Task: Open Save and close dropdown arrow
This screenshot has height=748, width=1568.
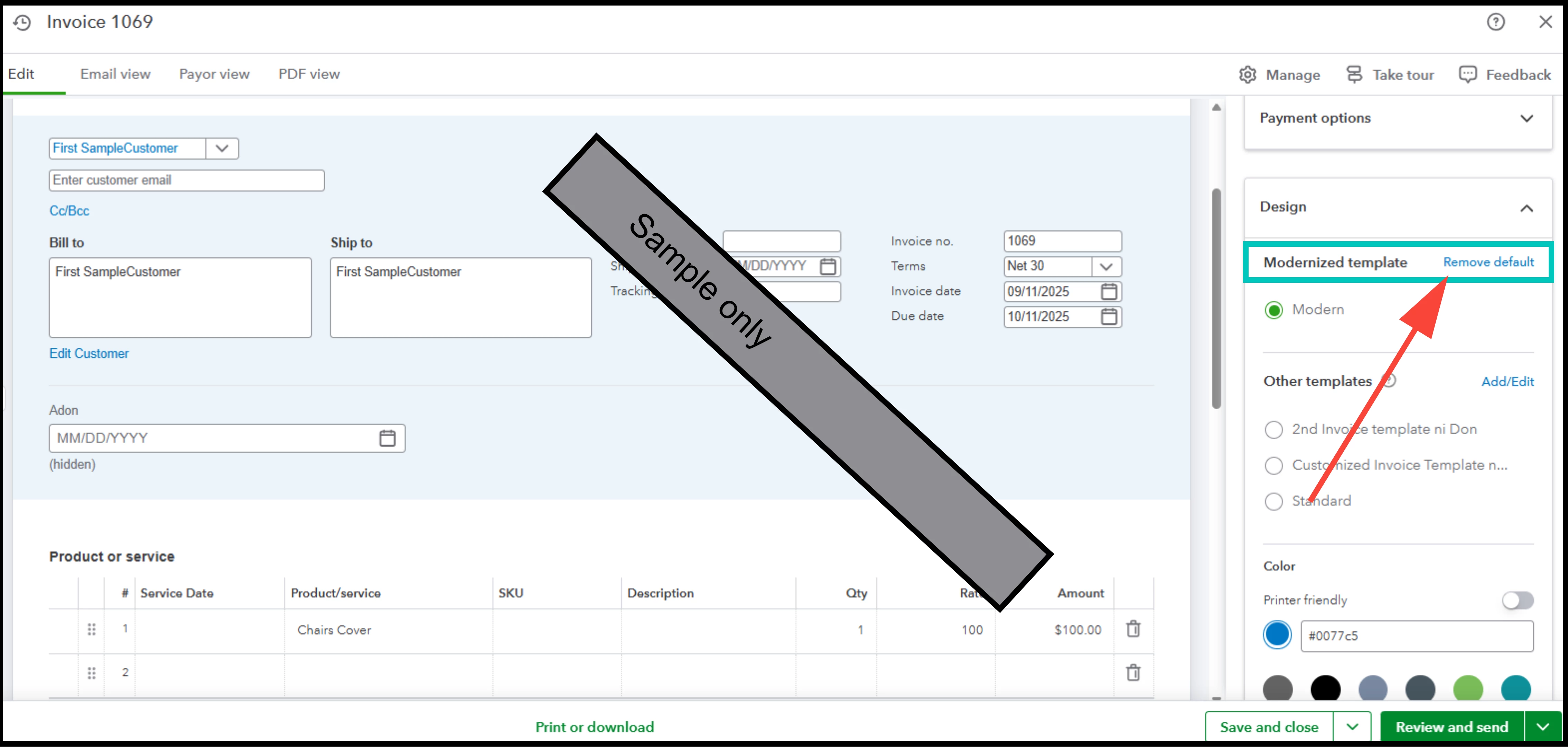Action: pyautogui.click(x=1352, y=727)
